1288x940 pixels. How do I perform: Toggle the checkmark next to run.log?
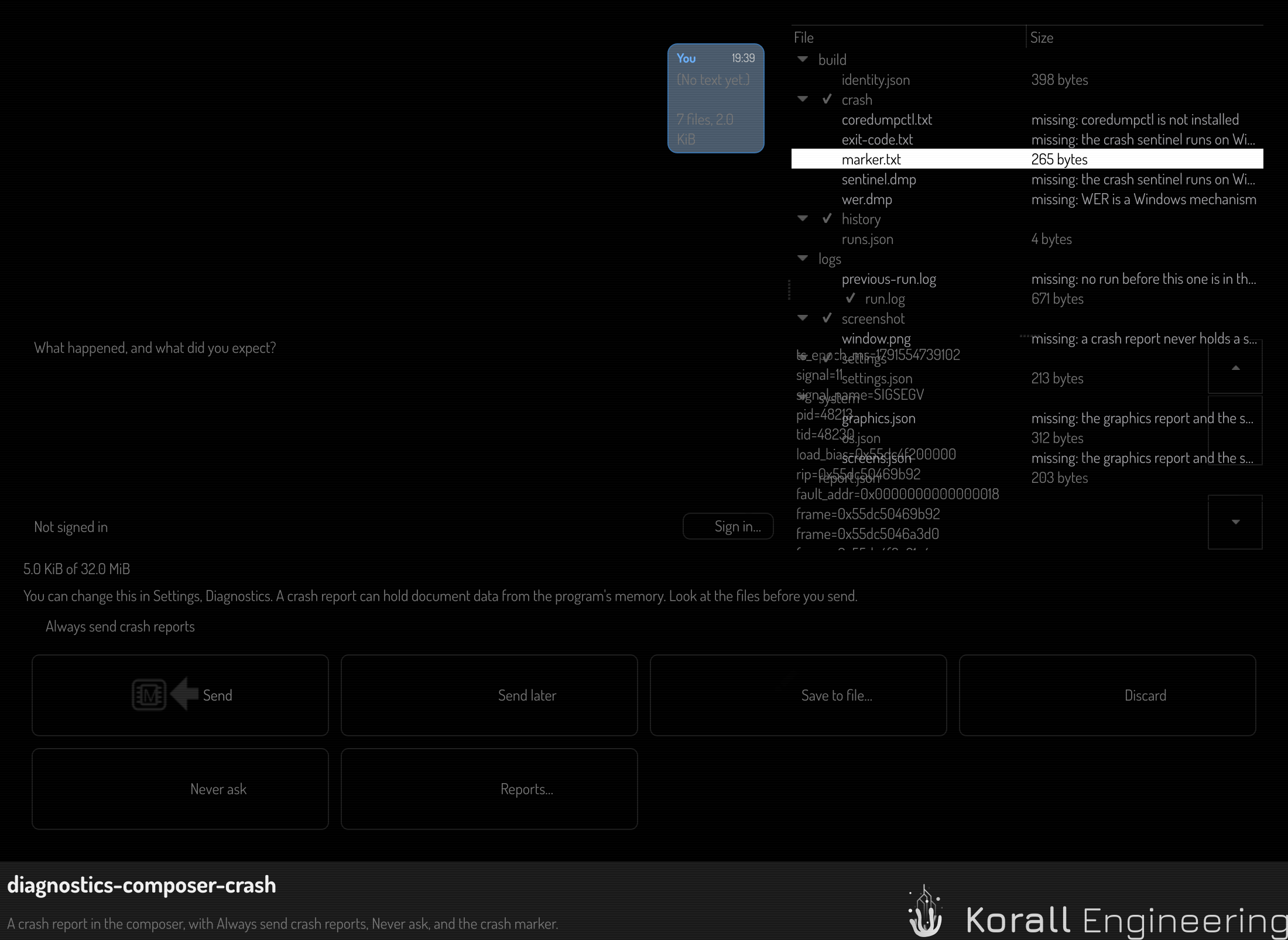point(850,299)
